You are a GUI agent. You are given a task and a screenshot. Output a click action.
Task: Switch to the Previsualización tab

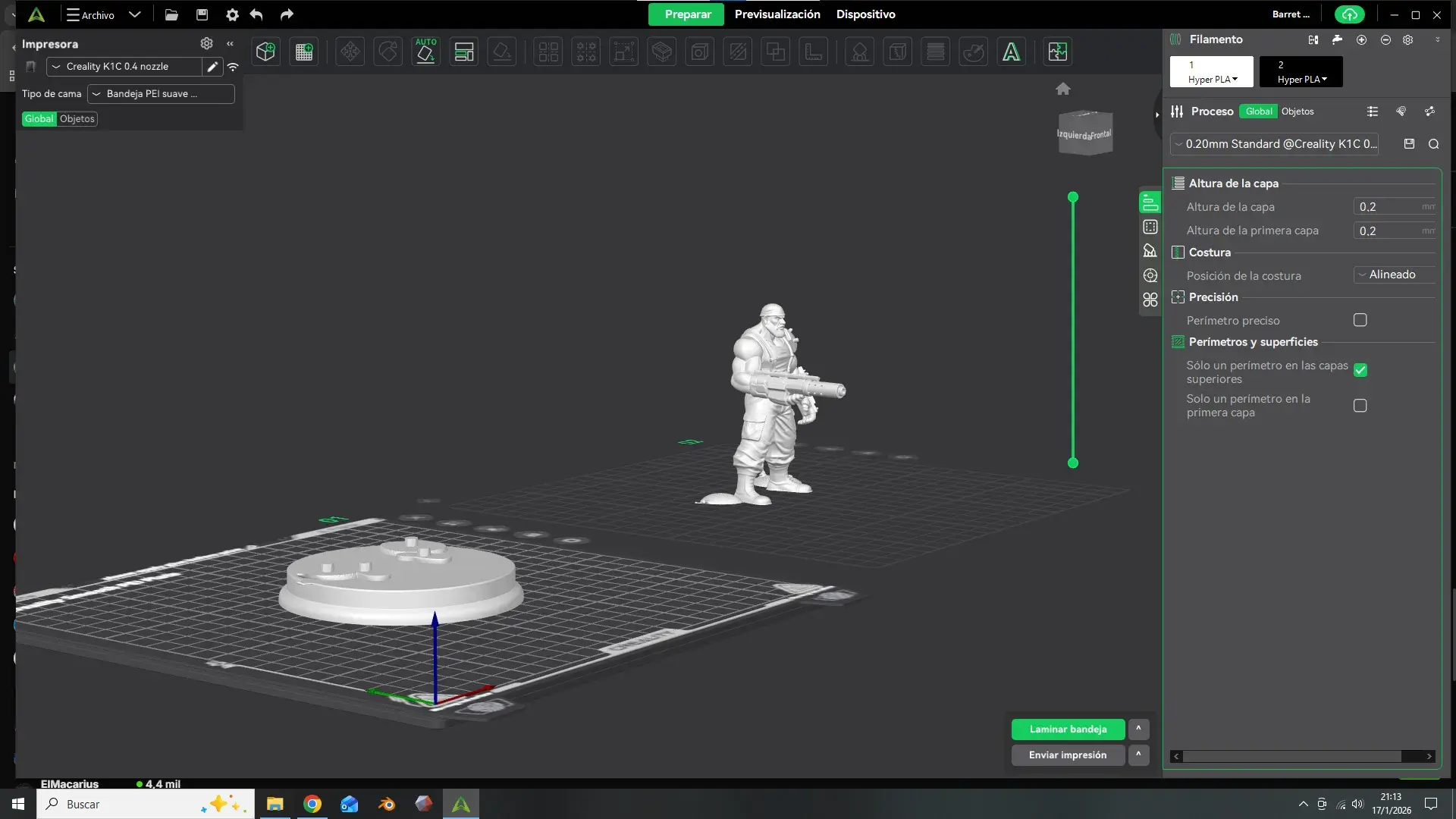click(x=777, y=14)
